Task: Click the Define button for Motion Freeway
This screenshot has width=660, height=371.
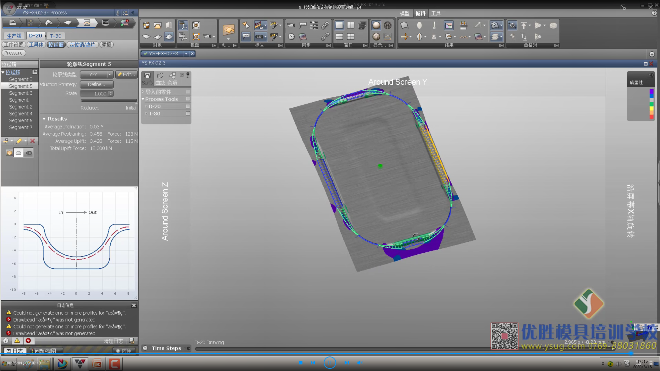Action: tap(97, 84)
